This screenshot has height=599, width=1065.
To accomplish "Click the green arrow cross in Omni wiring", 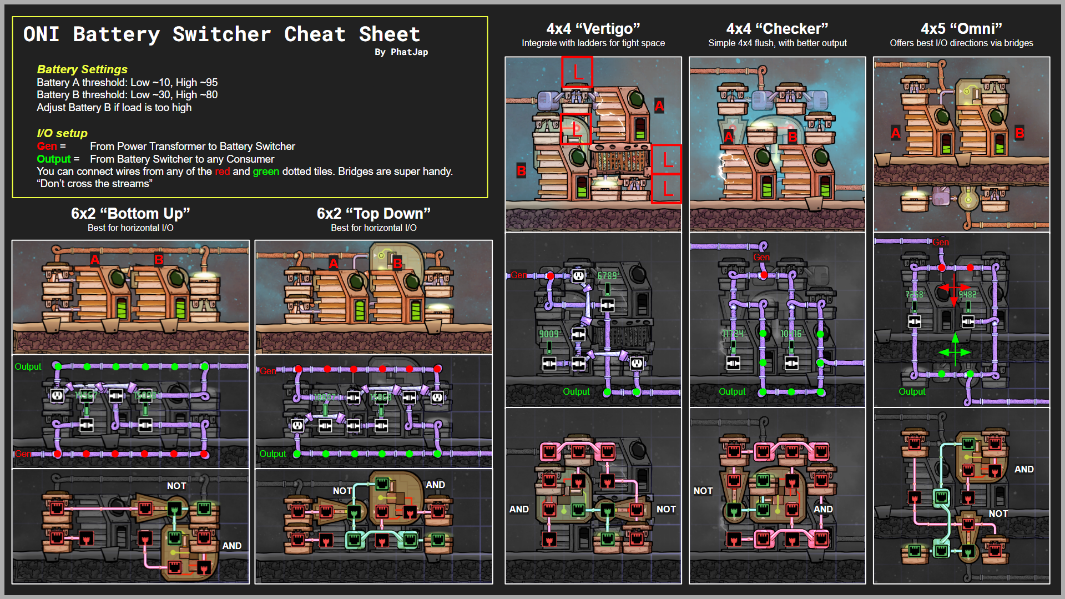I will click(x=955, y=351).
